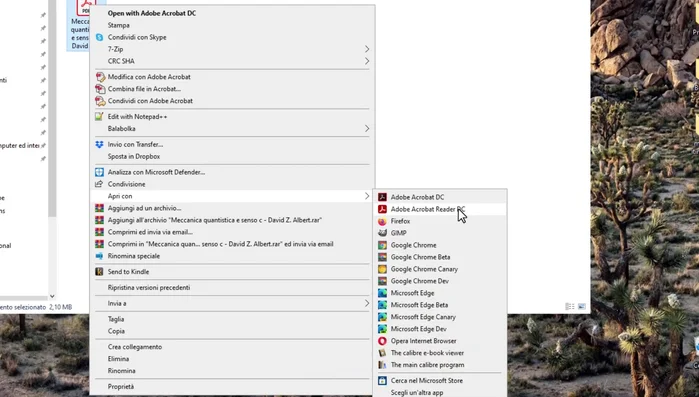699x397 pixels.
Task: Click the Combina file in Acrobat icon
Action: pyautogui.click(x=100, y=89)
